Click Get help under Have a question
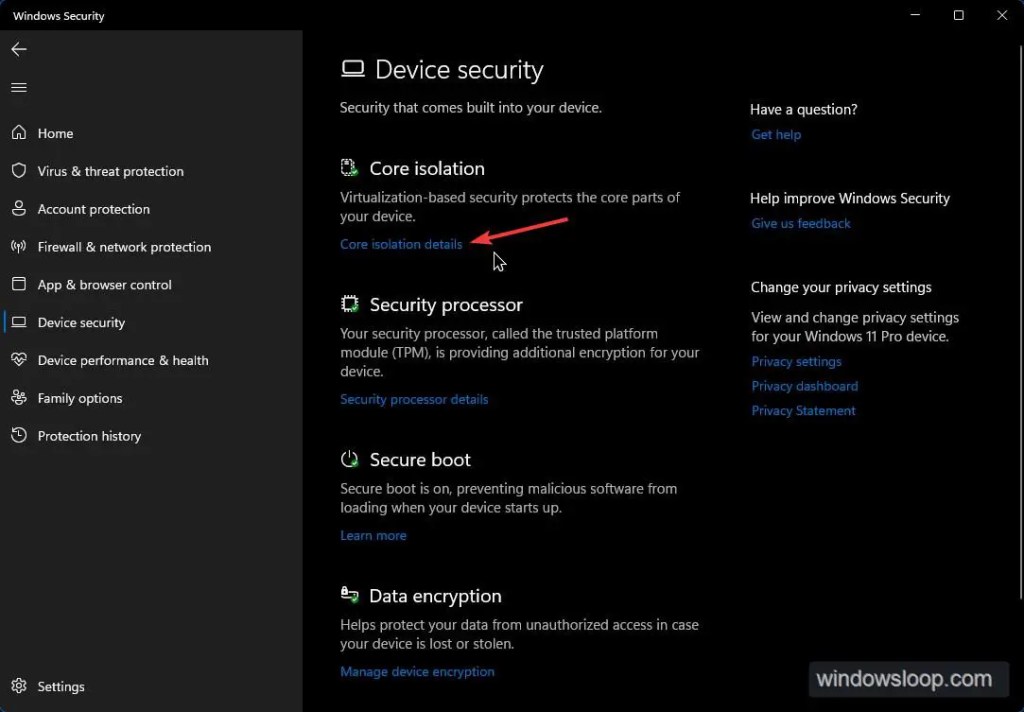1024x712 pixels. coord(776,134)
